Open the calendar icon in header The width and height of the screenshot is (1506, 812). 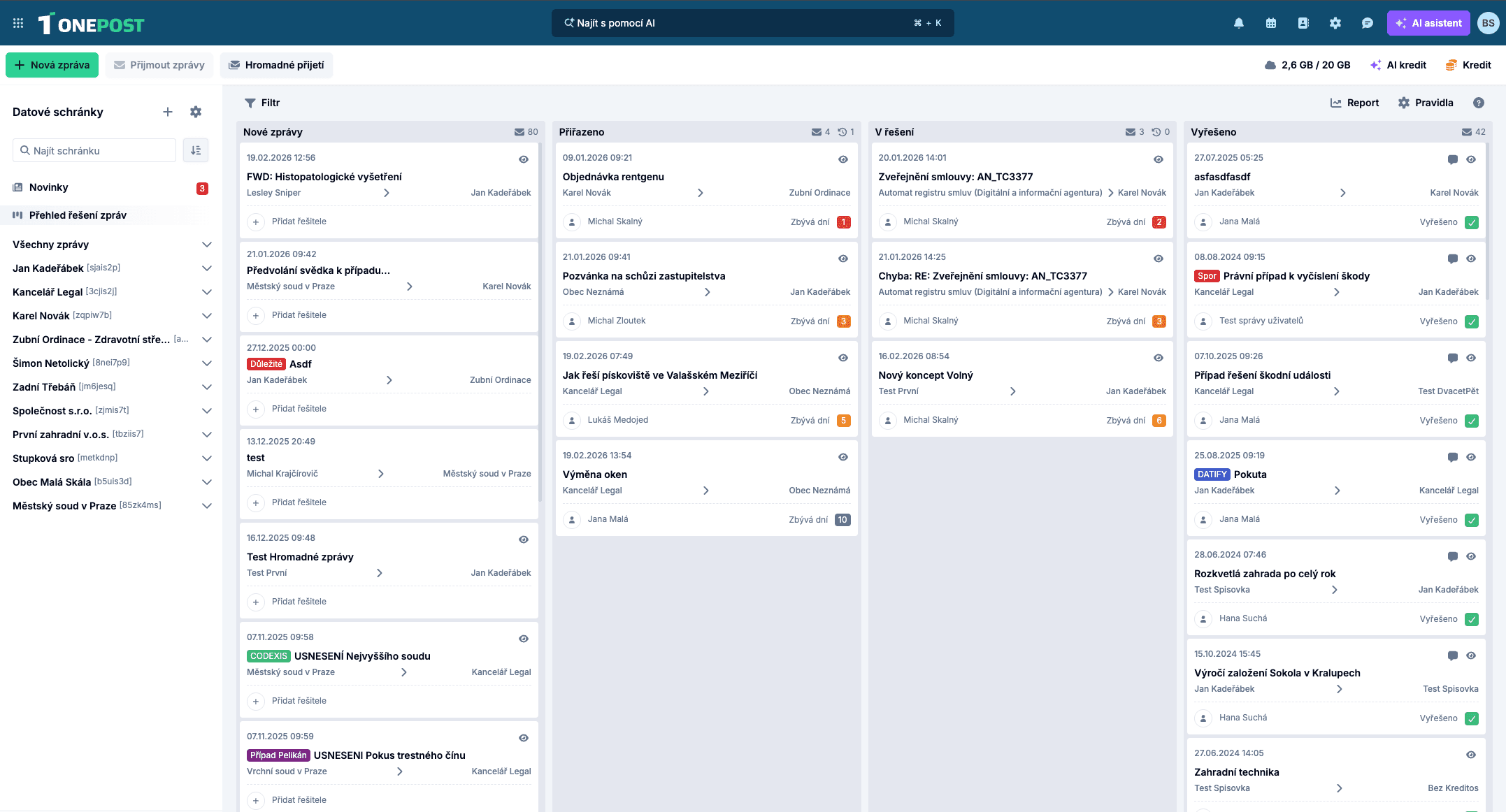pyautogui.click(x=1271, y=23)
